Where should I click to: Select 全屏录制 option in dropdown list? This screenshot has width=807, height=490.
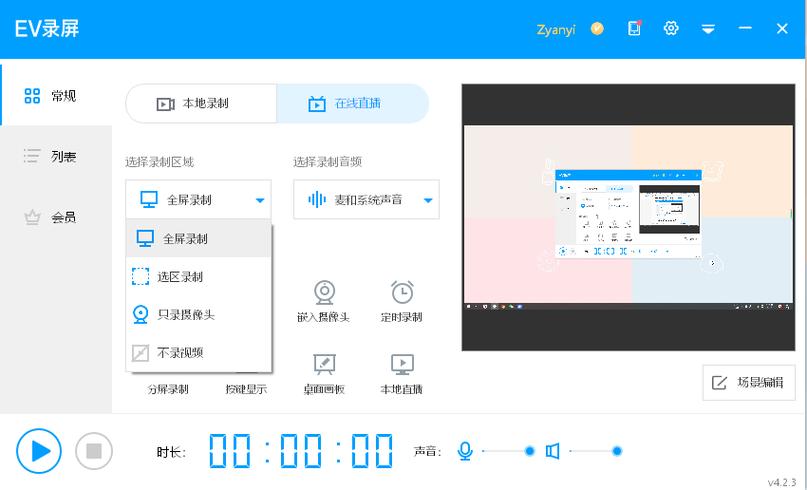coord(198,238)
